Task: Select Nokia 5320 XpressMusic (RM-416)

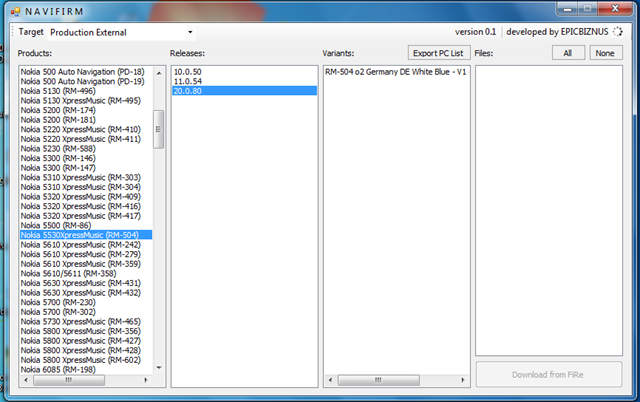Action: click(86, 206)
